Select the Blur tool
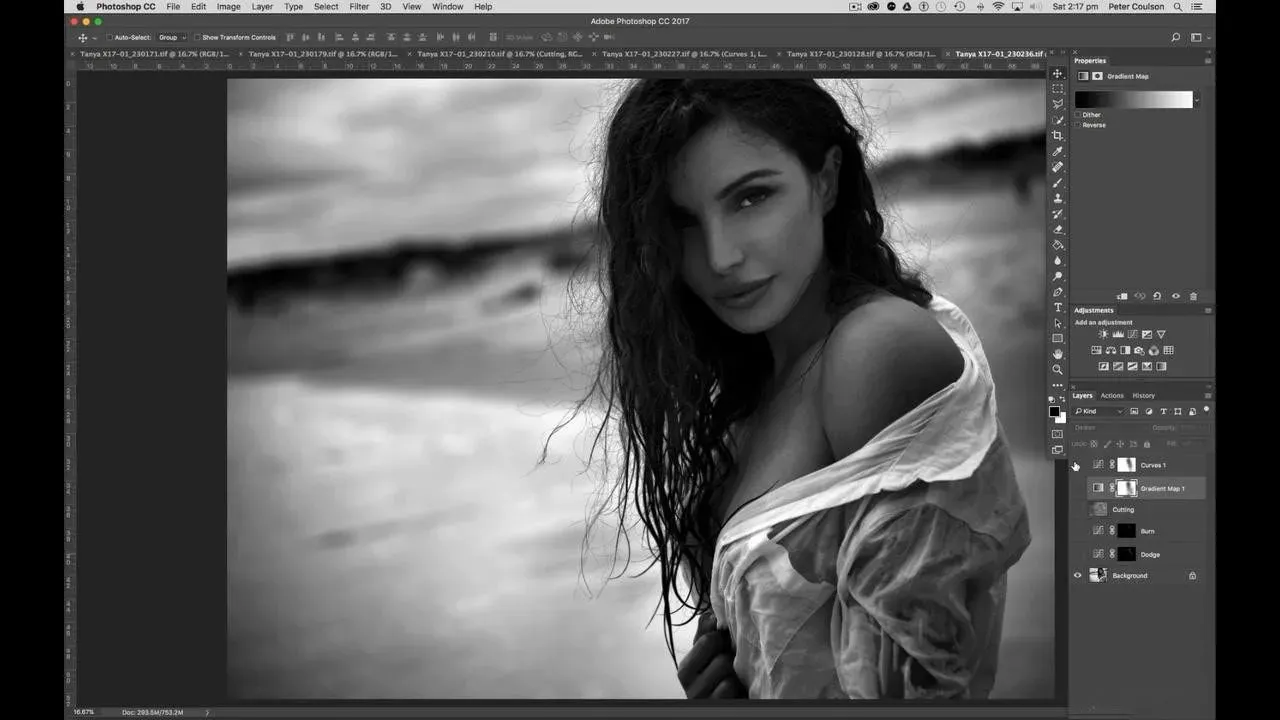Viewport: 1280px width, 720px height. point(1058,261)
